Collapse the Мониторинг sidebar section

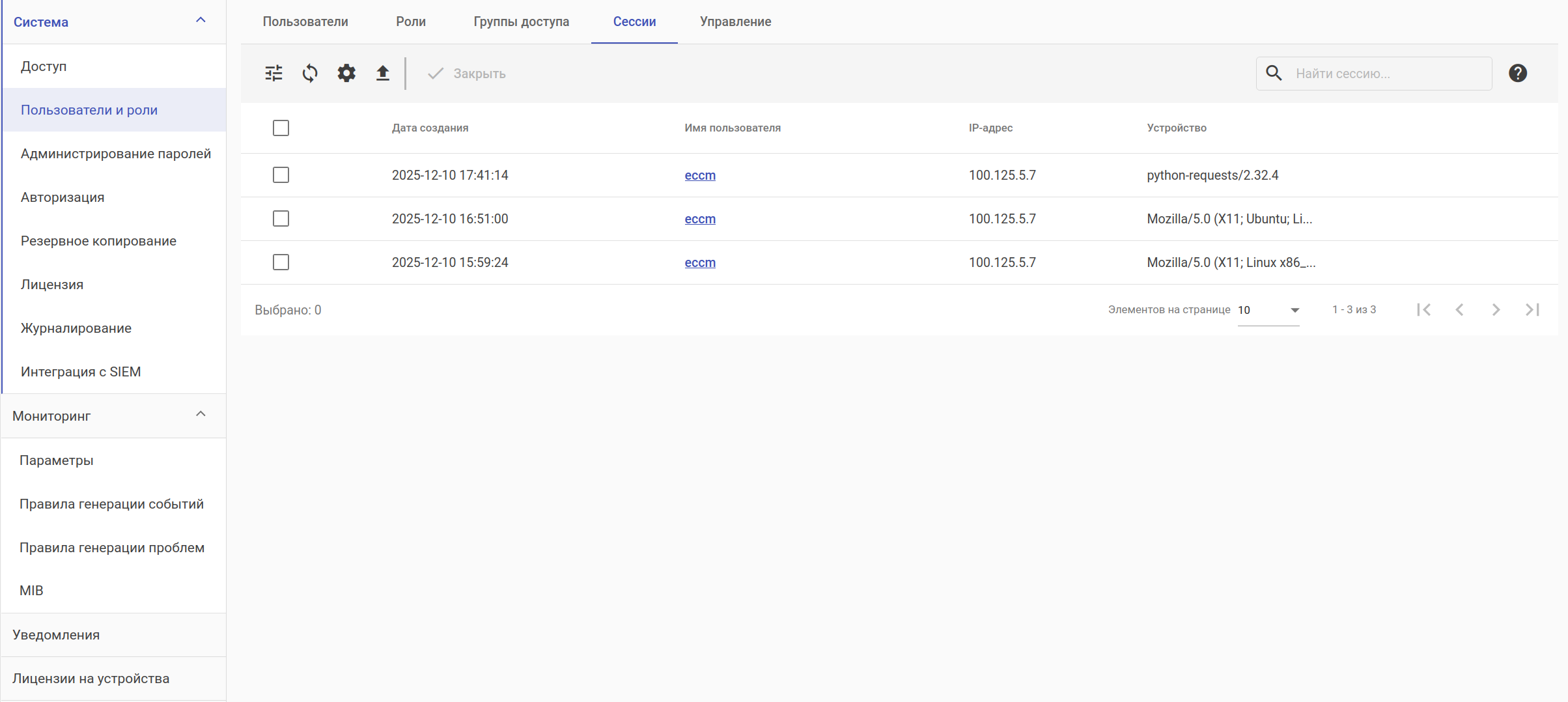201,415
